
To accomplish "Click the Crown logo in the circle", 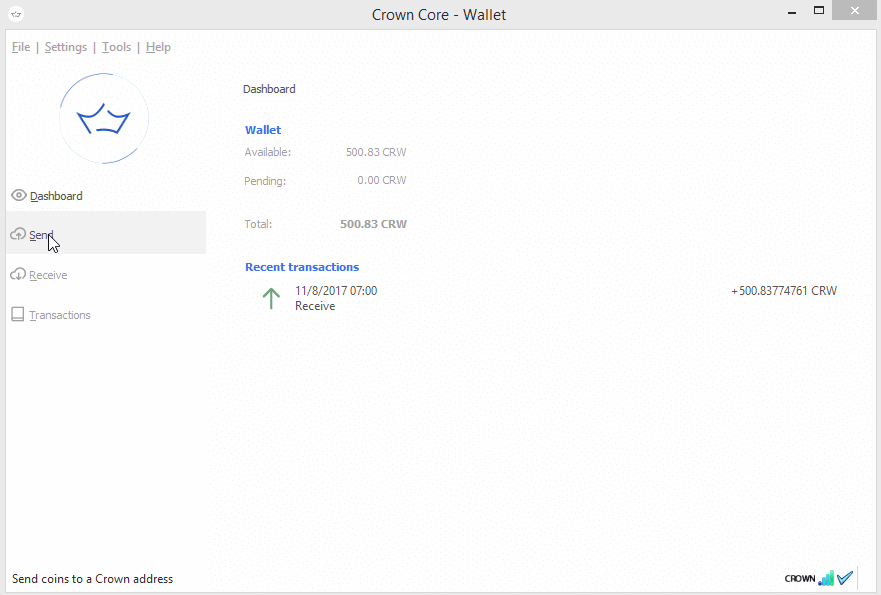I will 104,119.
